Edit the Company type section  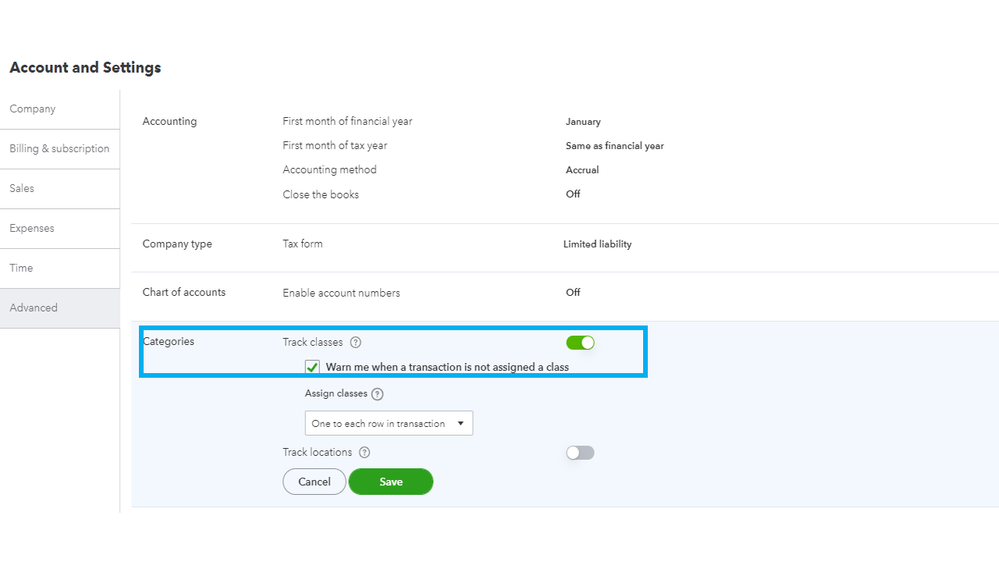[x=177, y=244]
